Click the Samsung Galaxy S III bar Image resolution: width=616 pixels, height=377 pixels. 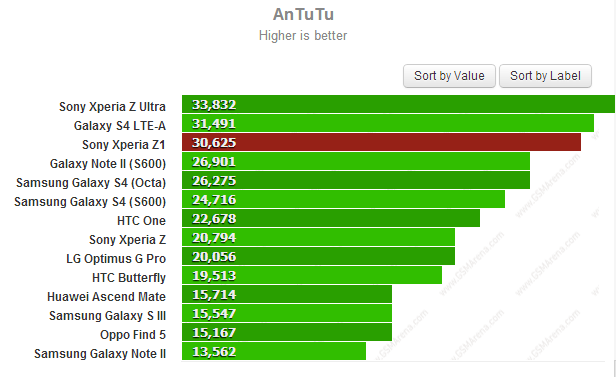(x=287, y=313)
